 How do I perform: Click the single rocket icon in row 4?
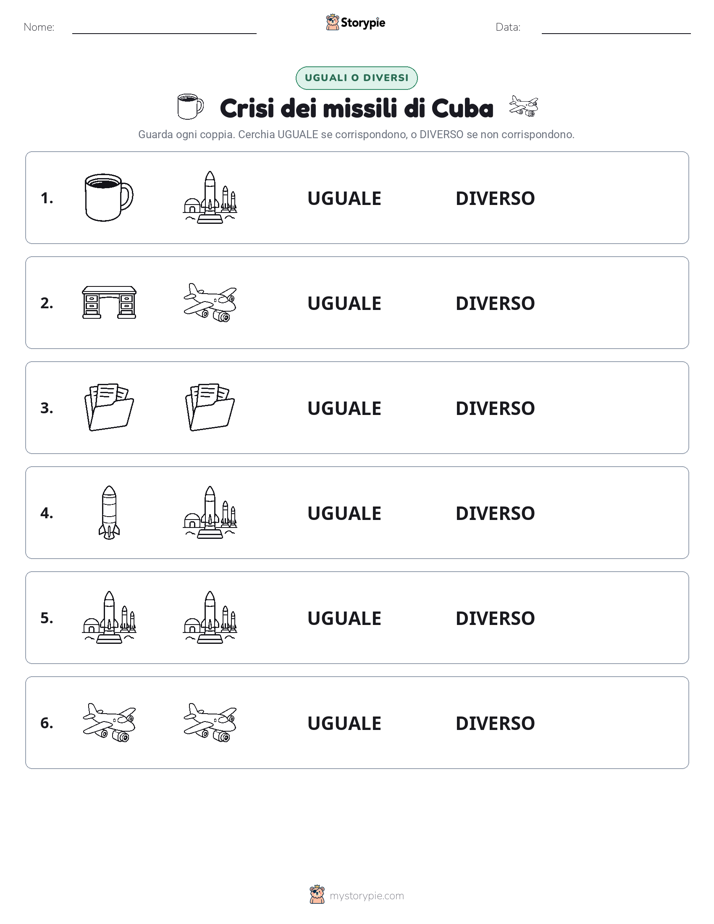[x=109, y=513]
